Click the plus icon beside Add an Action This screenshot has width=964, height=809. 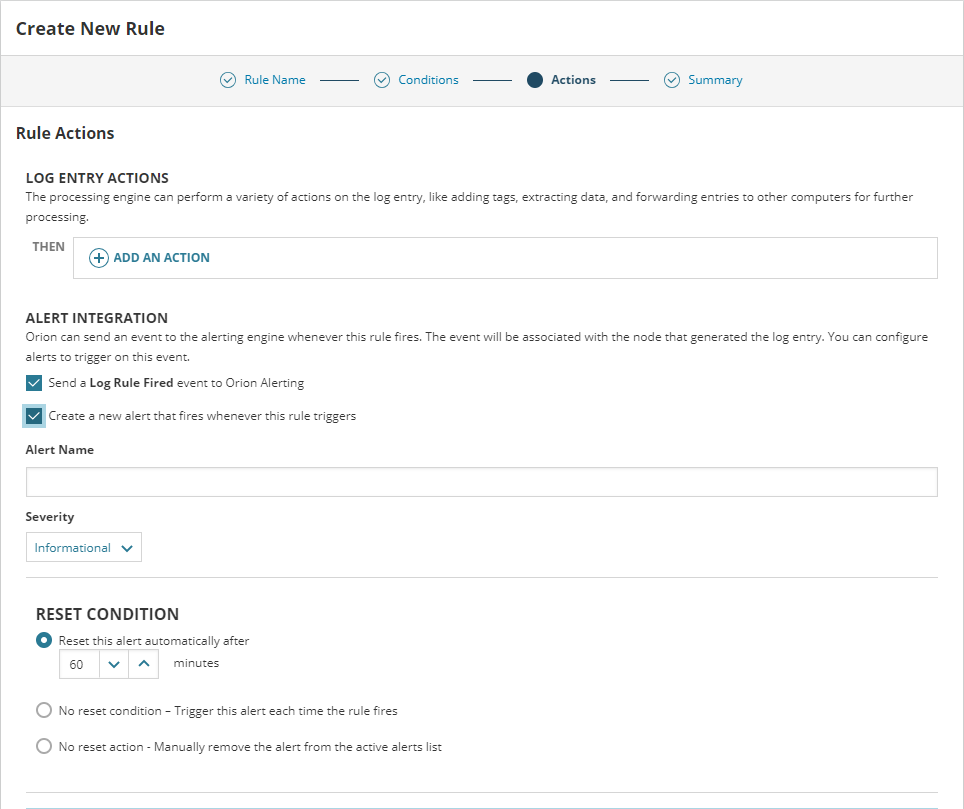[x=99, y=258]
